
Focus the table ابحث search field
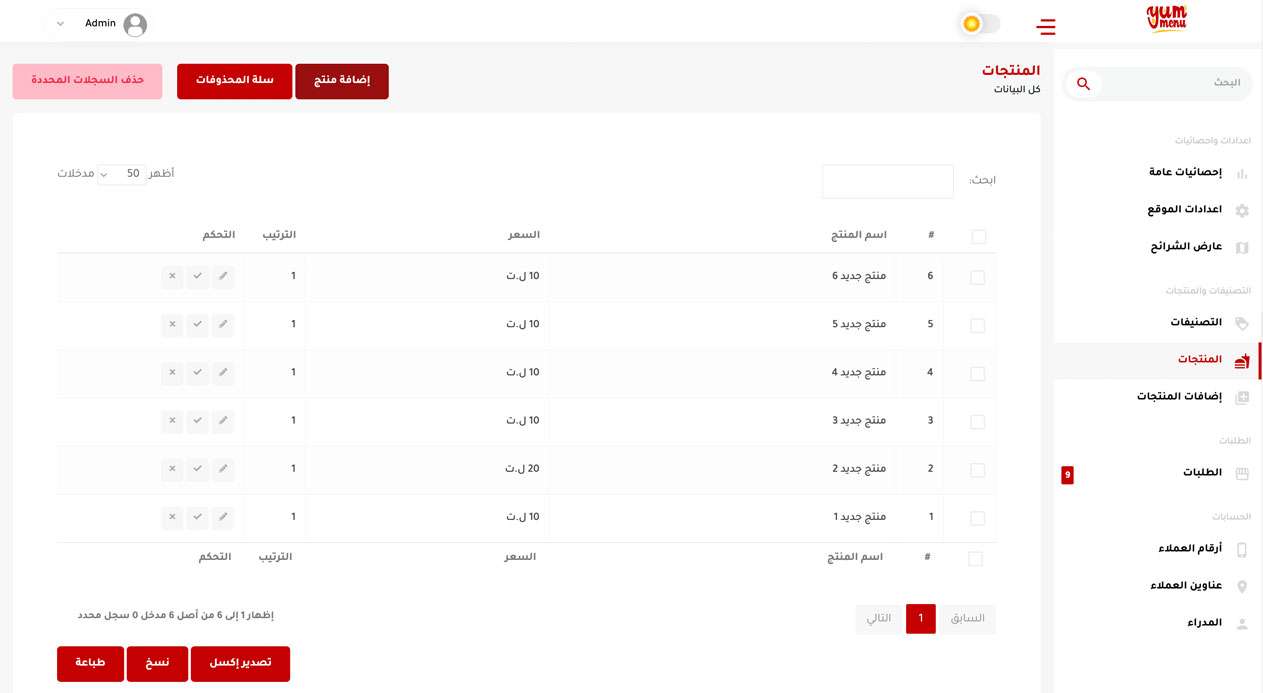click(888, 181)
